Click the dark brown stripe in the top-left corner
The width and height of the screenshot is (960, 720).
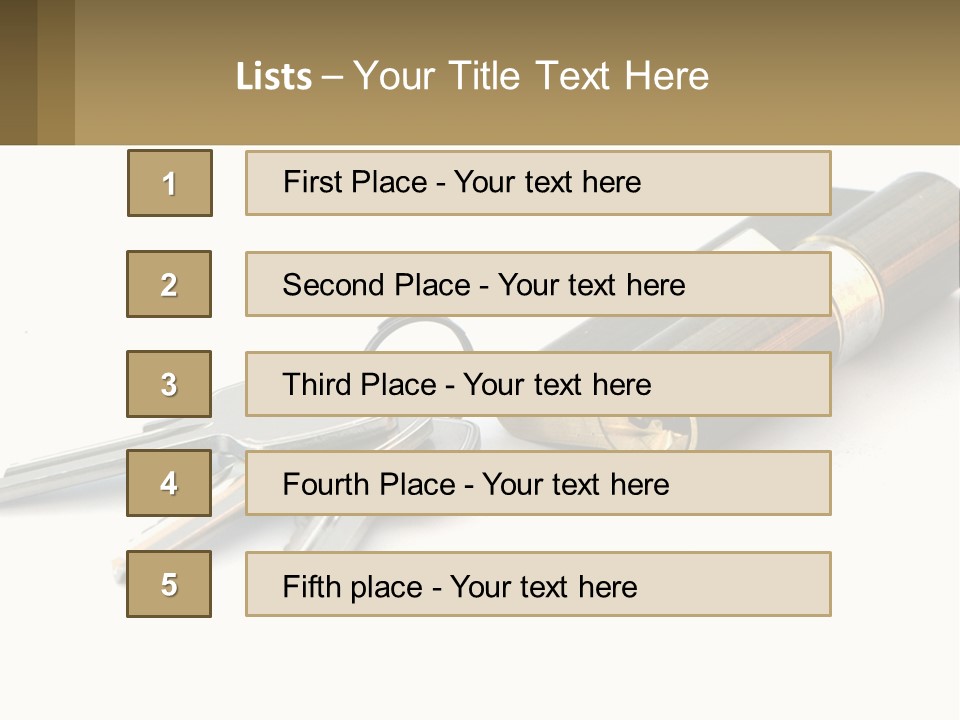coord(18,72)
